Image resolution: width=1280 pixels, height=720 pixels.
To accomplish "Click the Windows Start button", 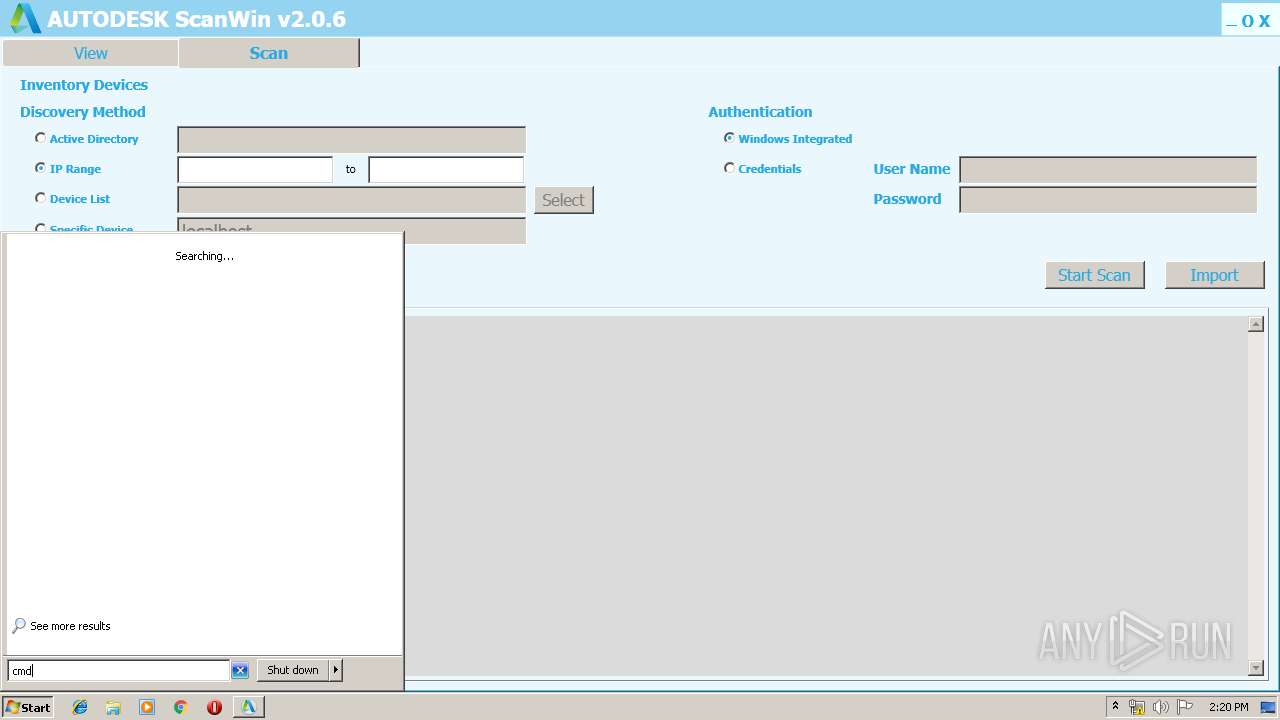I will pos(27,707).
